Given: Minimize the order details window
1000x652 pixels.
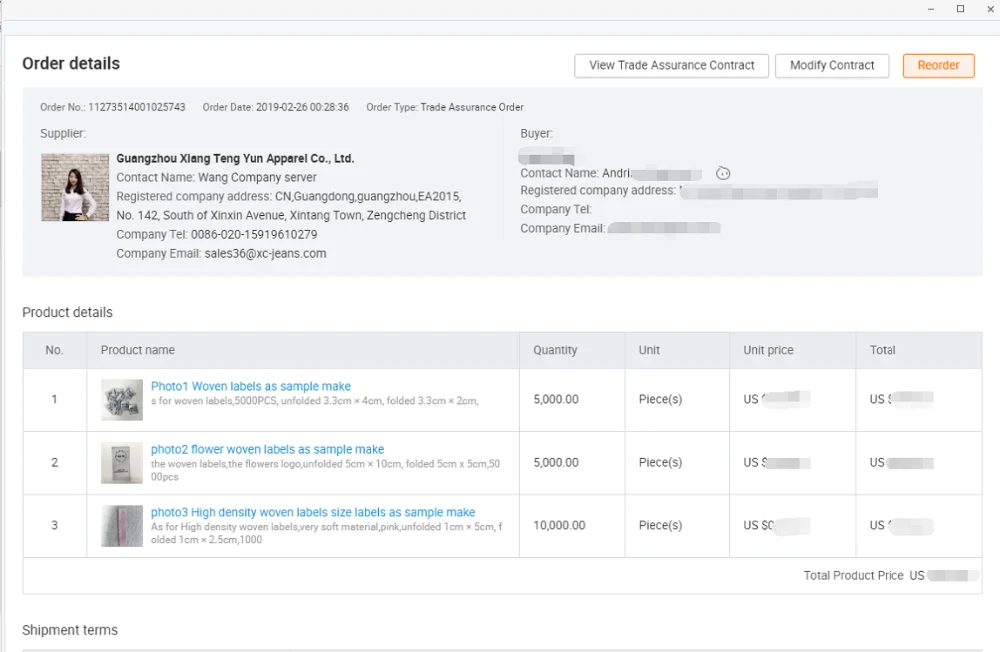Looking at the screenshot, I should pyautogui.click(x=931, y=9).
